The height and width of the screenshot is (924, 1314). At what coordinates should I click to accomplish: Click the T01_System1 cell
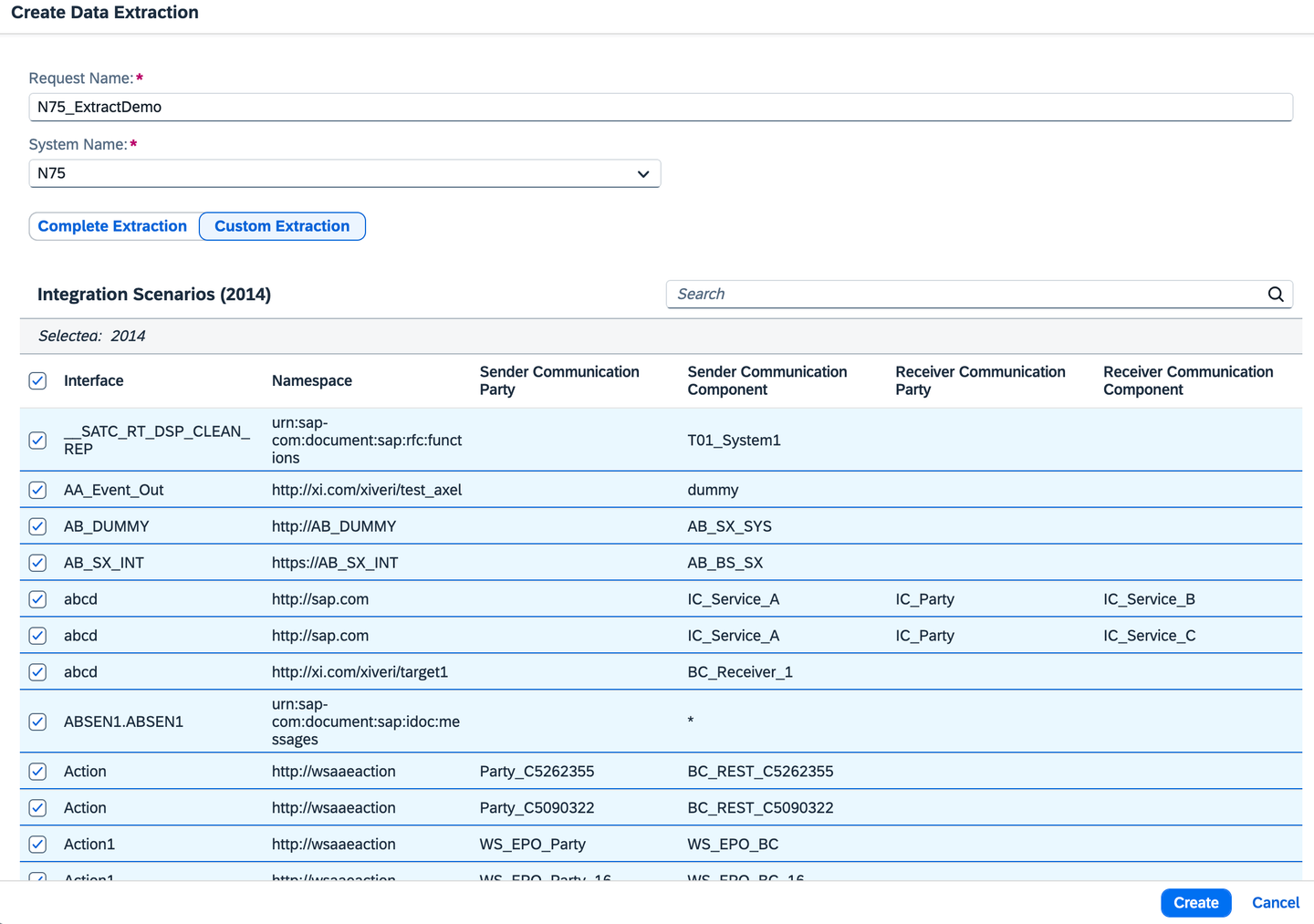tap(735, 440)
